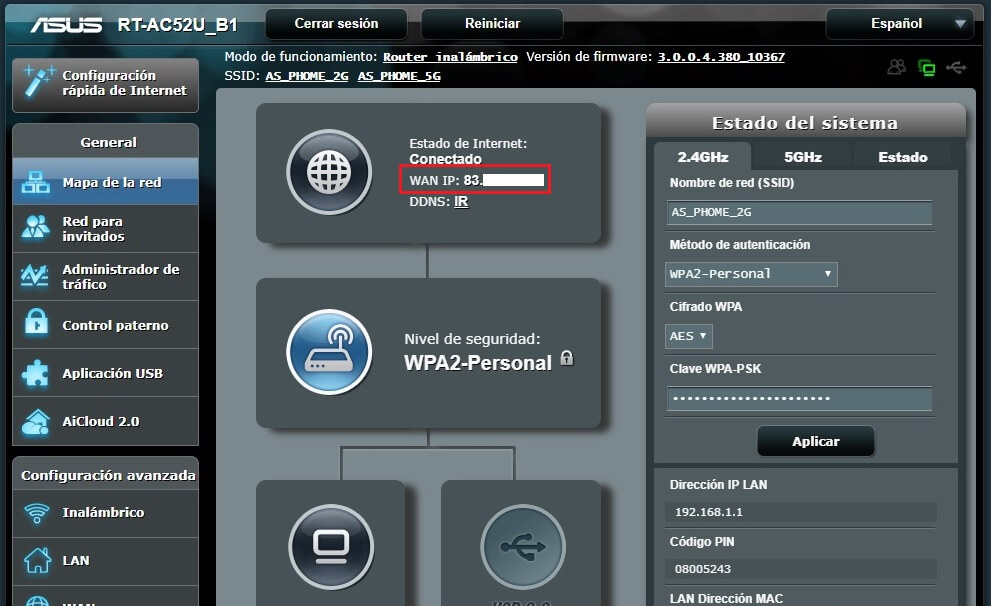
Task: Select the Internet globe icon in network map
Action: click(x=329, y=172)
